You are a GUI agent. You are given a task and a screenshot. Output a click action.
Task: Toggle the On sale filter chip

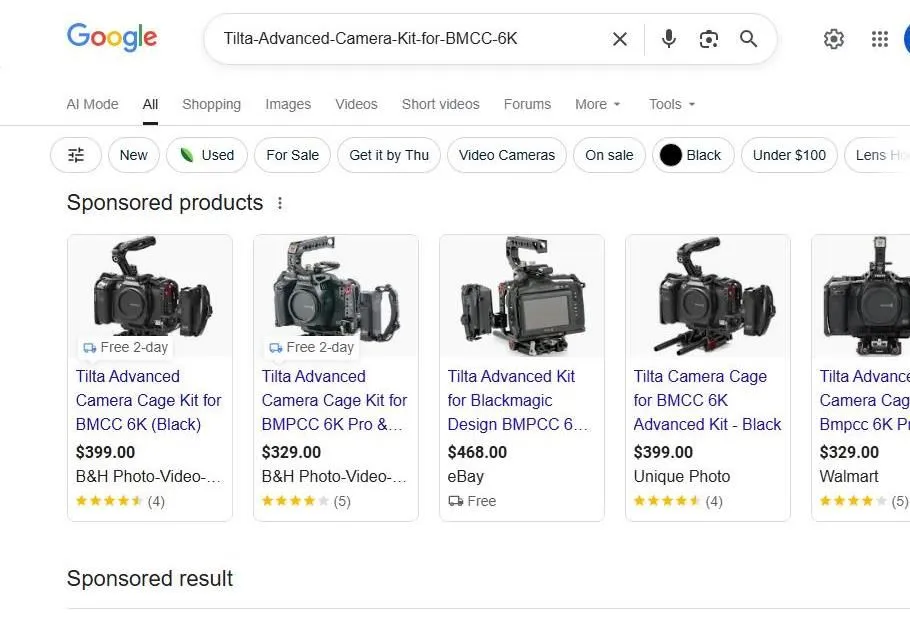[x=609, y=155]
